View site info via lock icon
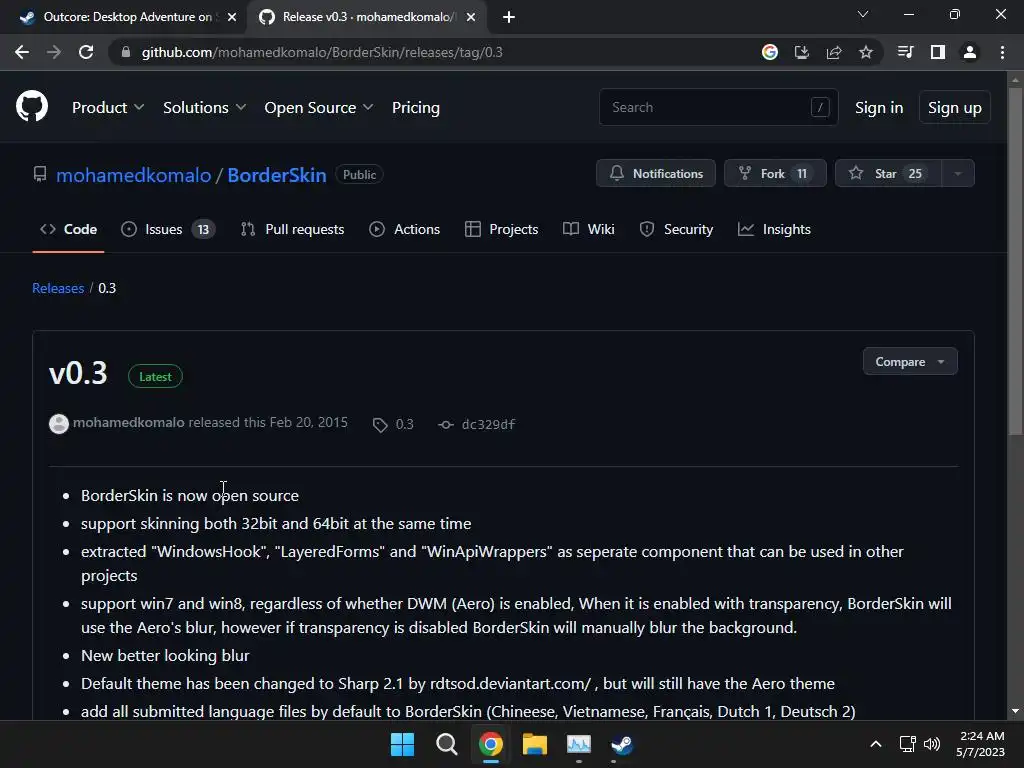1024x768 pixels. click(126, 52)
